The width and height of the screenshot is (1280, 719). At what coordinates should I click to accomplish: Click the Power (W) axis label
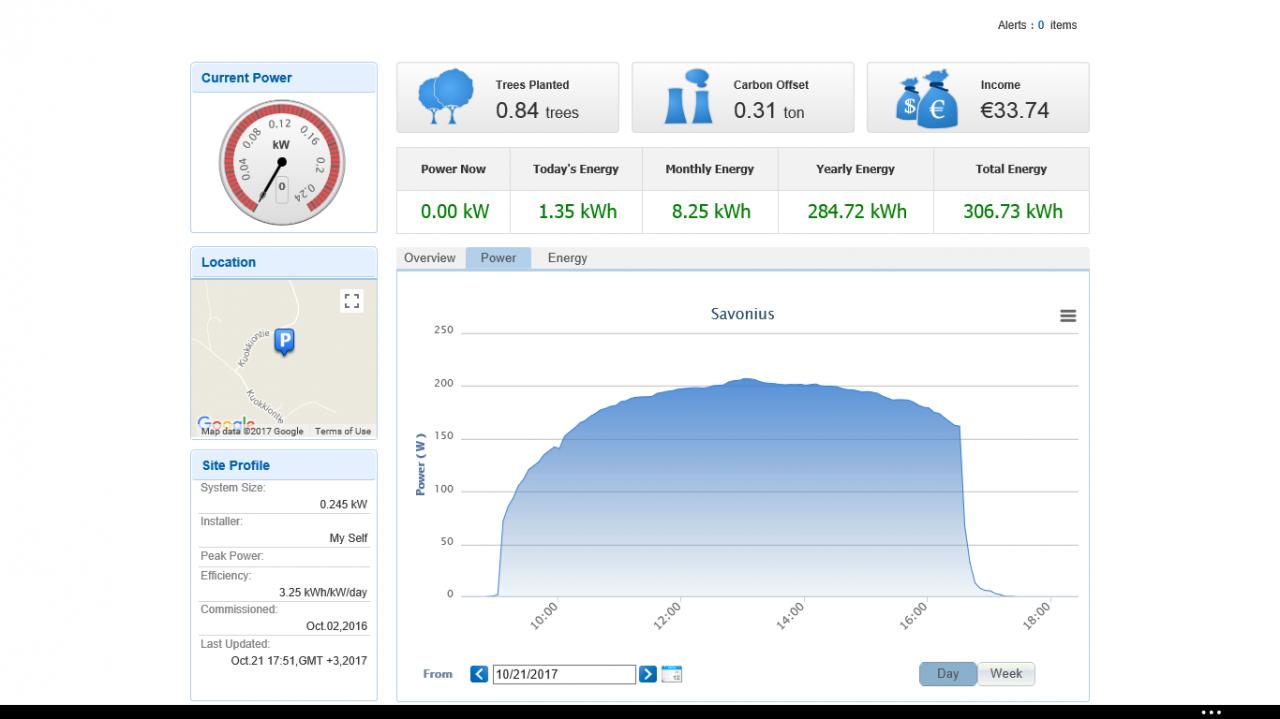tap(421, 464)
